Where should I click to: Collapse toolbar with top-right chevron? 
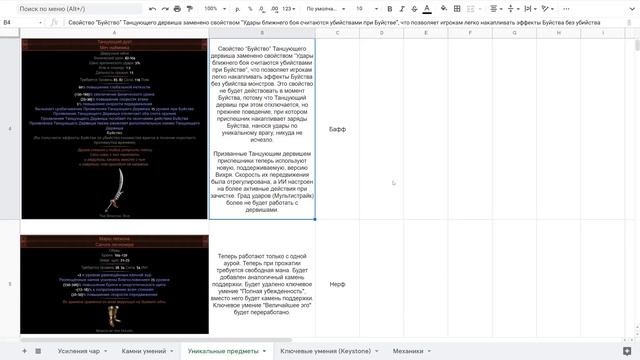(x=632, y=9)
